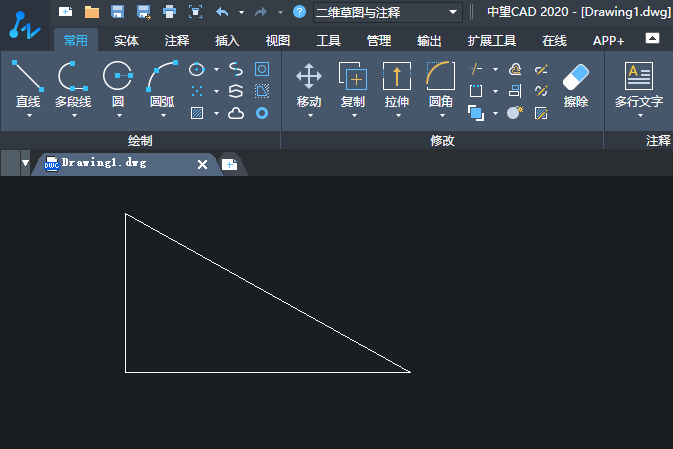This screenshot has width=673, height=449.
Task: Open the Multiline Text (多行文字) tool
Action: 639,85
